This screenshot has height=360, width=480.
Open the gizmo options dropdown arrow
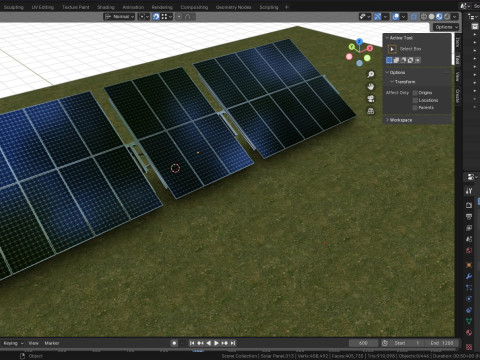[x=386, y=17]
